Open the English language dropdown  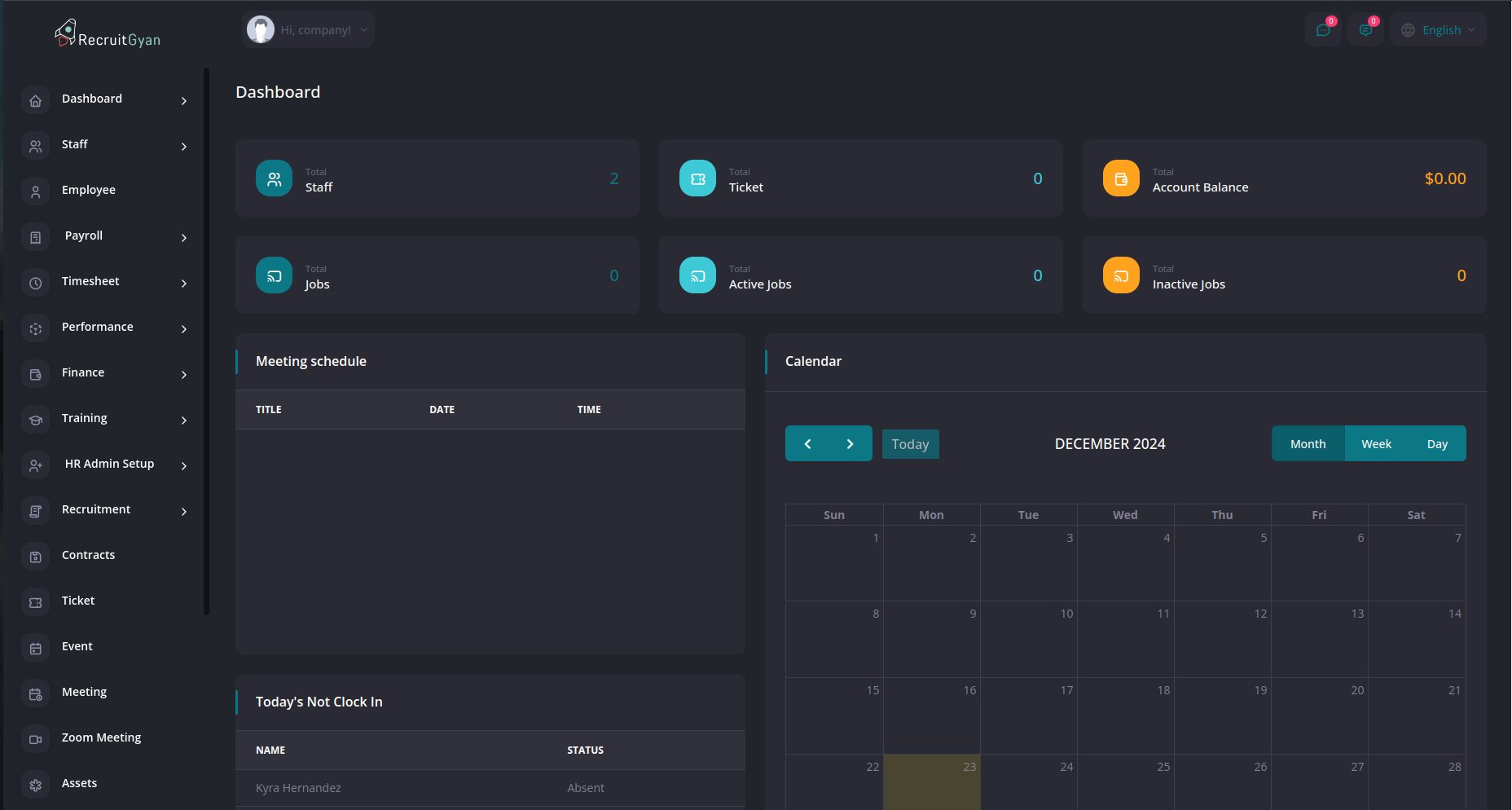[1439, 30]
